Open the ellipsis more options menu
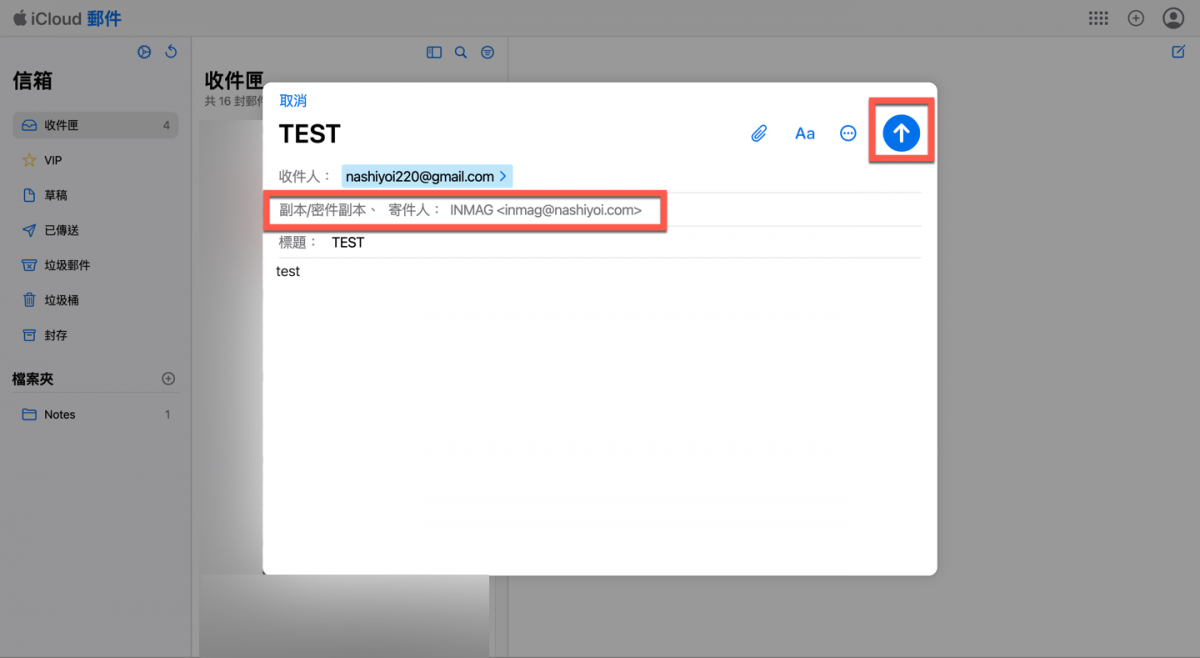The image size is (1200, 658). (x=848, y=133)
